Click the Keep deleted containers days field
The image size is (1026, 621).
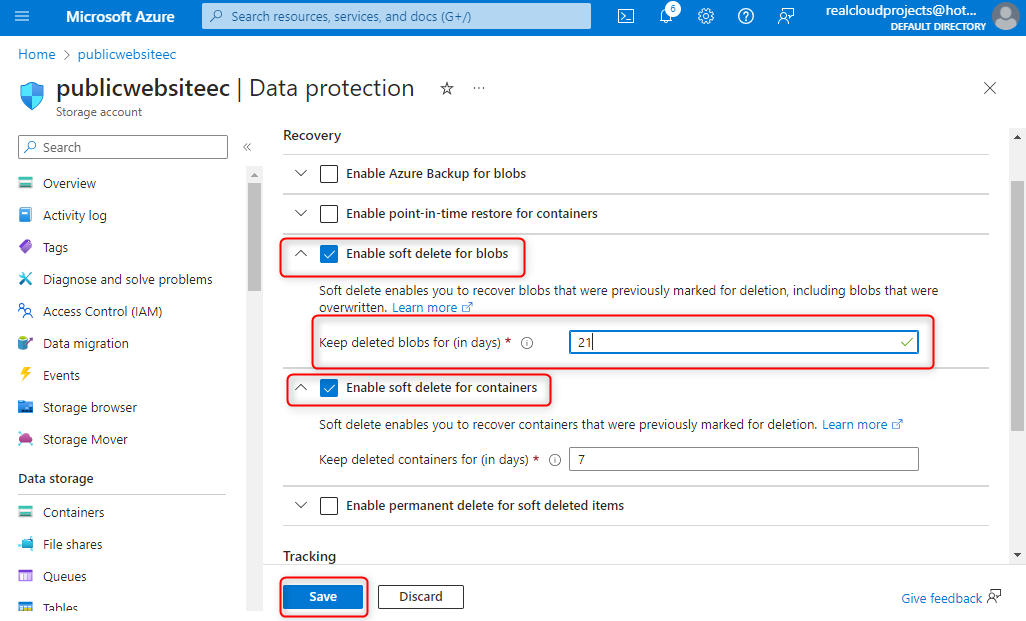click(x=743, y=459)
